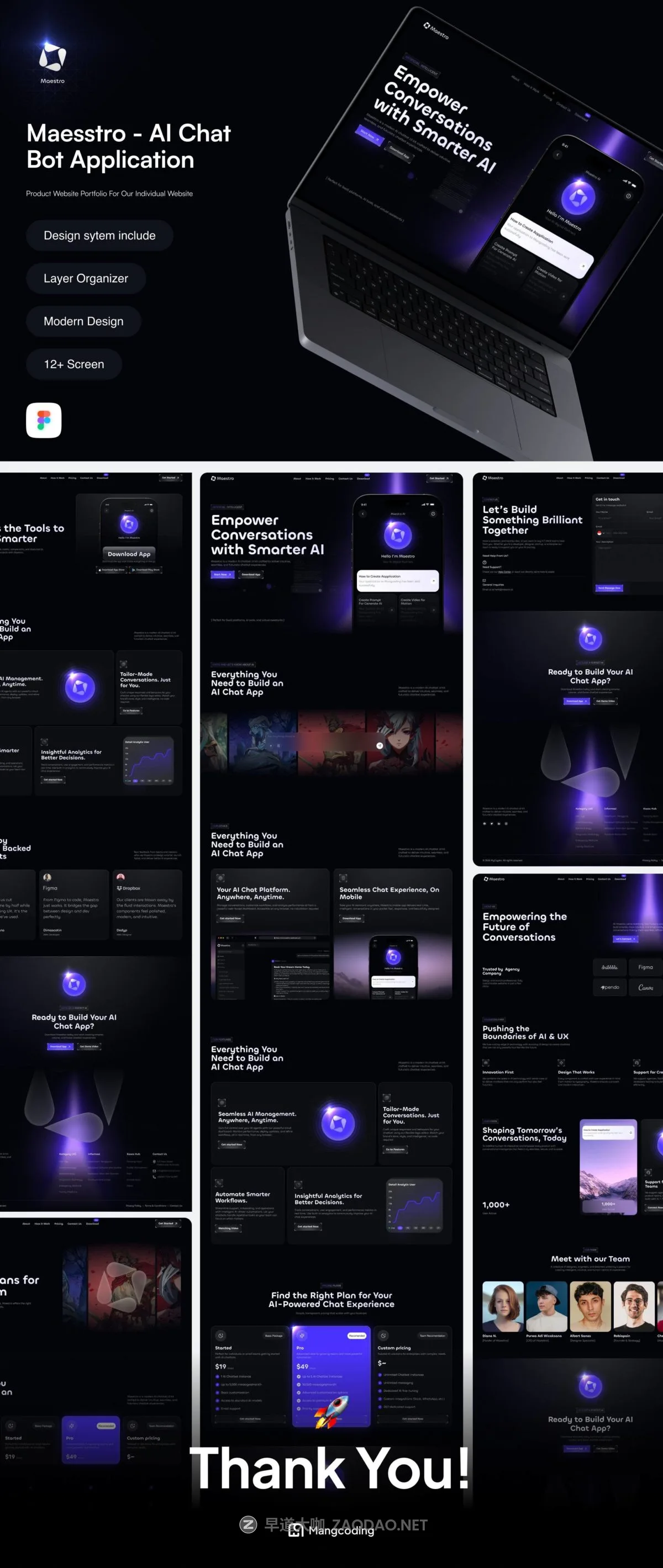Open How it Work in Empower Conversations navbar

(x=313, y=479)
